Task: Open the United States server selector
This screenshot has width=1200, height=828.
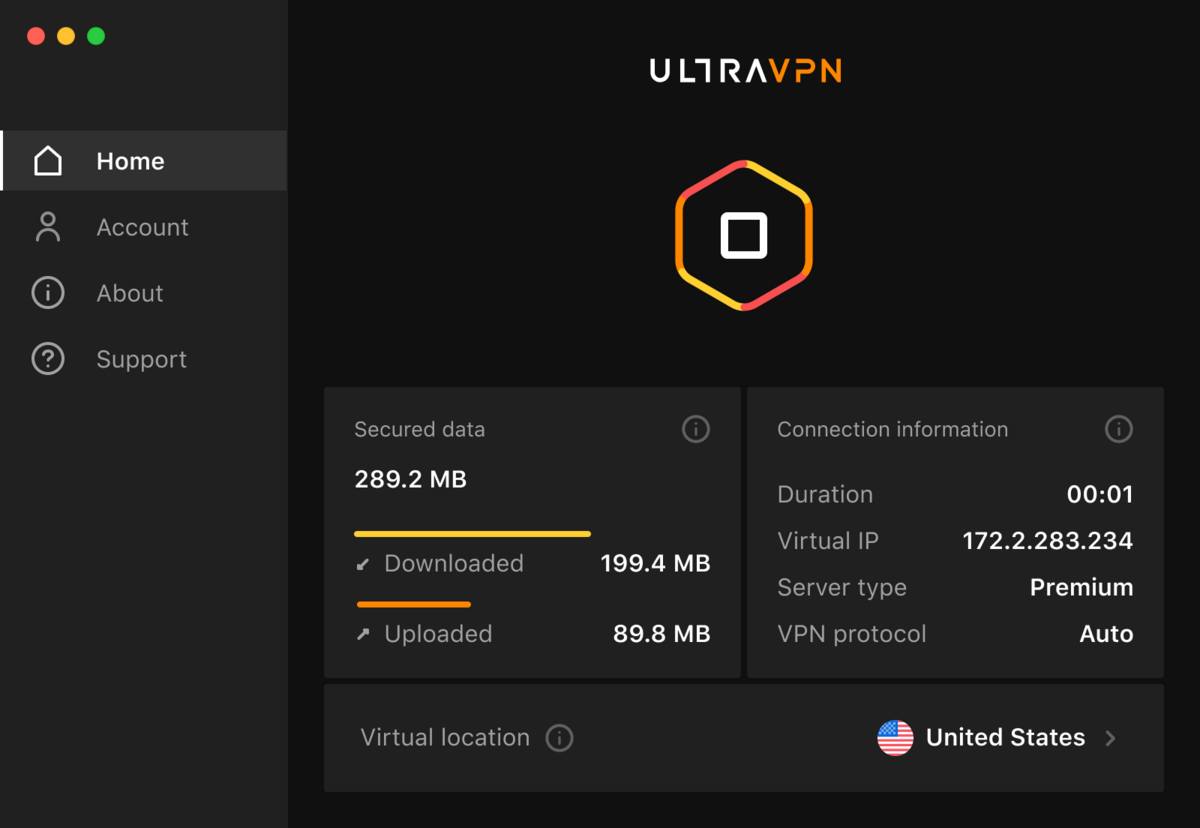Action: pyautogui.click(x=1005, y=737)
